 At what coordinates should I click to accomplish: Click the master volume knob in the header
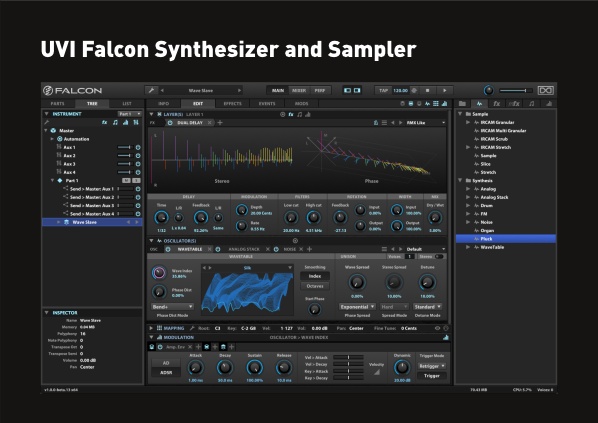[x=489, y=90]
